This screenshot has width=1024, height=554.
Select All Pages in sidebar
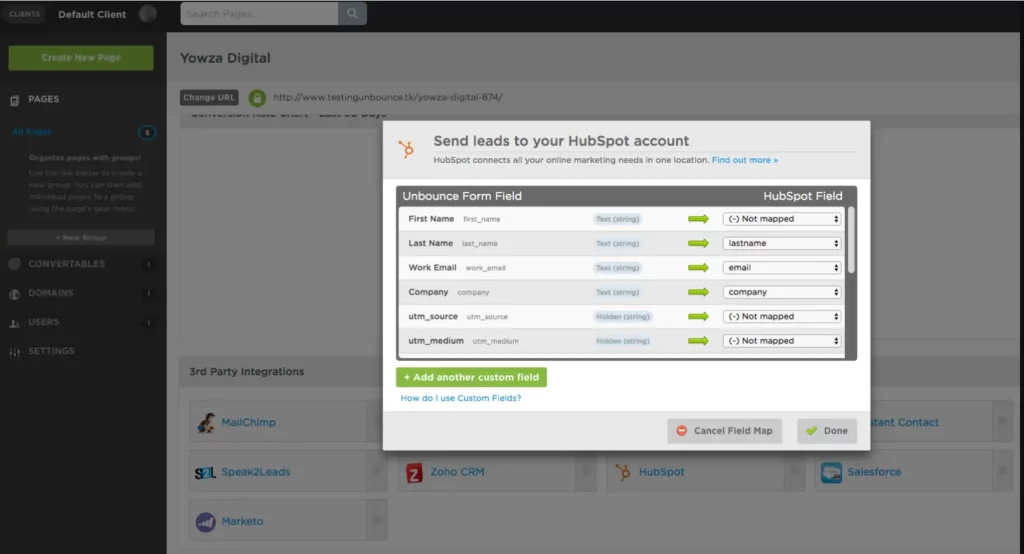pos(31,132)
